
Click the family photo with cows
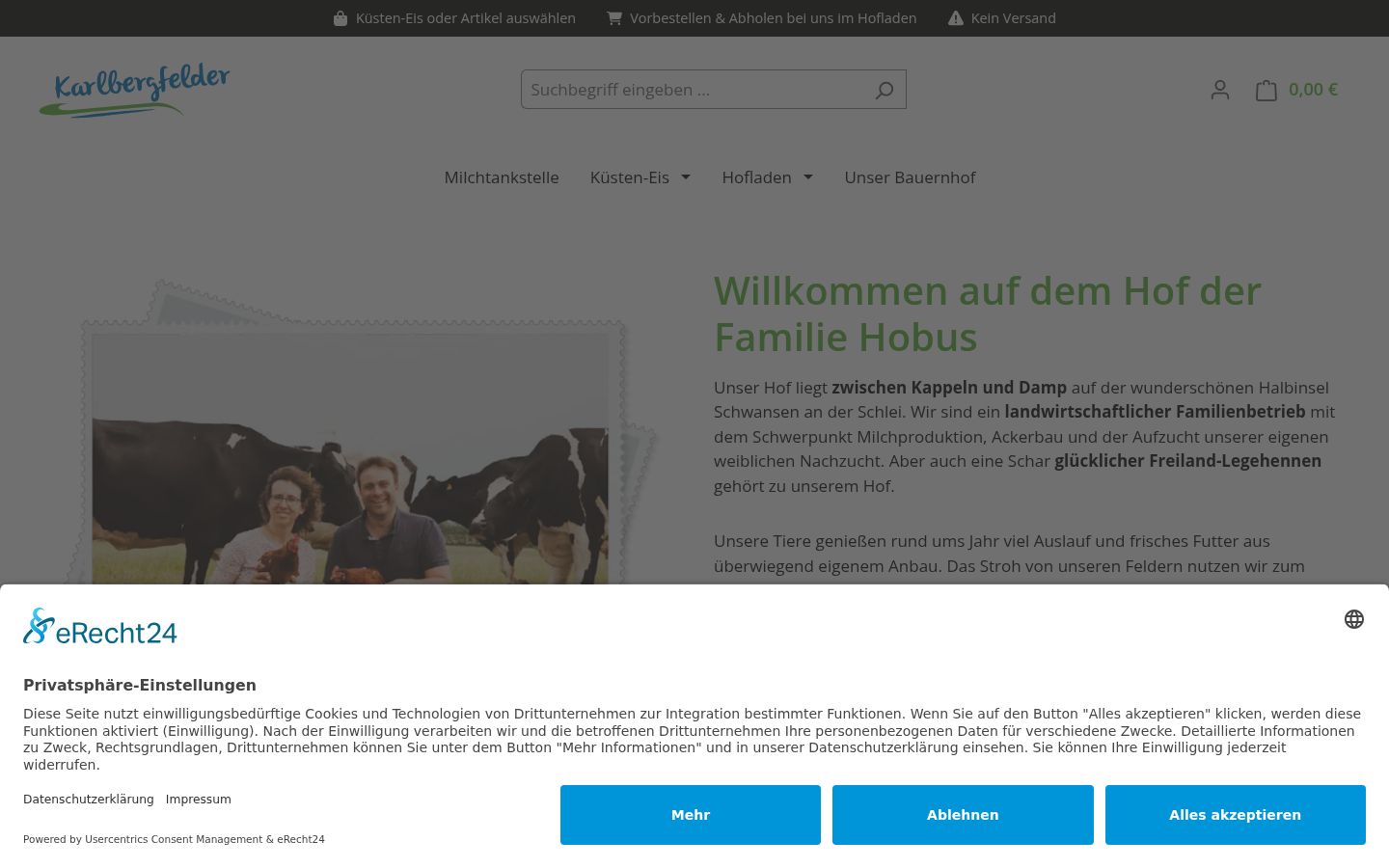point(350,460)
